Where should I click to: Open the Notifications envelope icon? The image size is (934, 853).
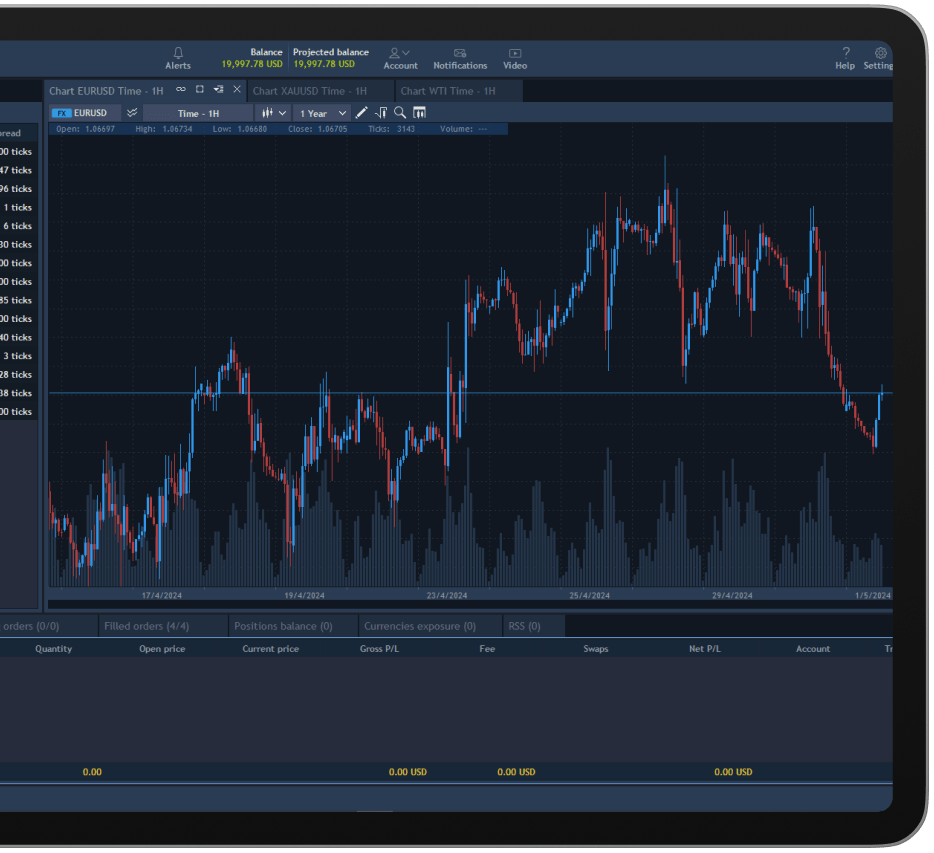coord(460,53)
